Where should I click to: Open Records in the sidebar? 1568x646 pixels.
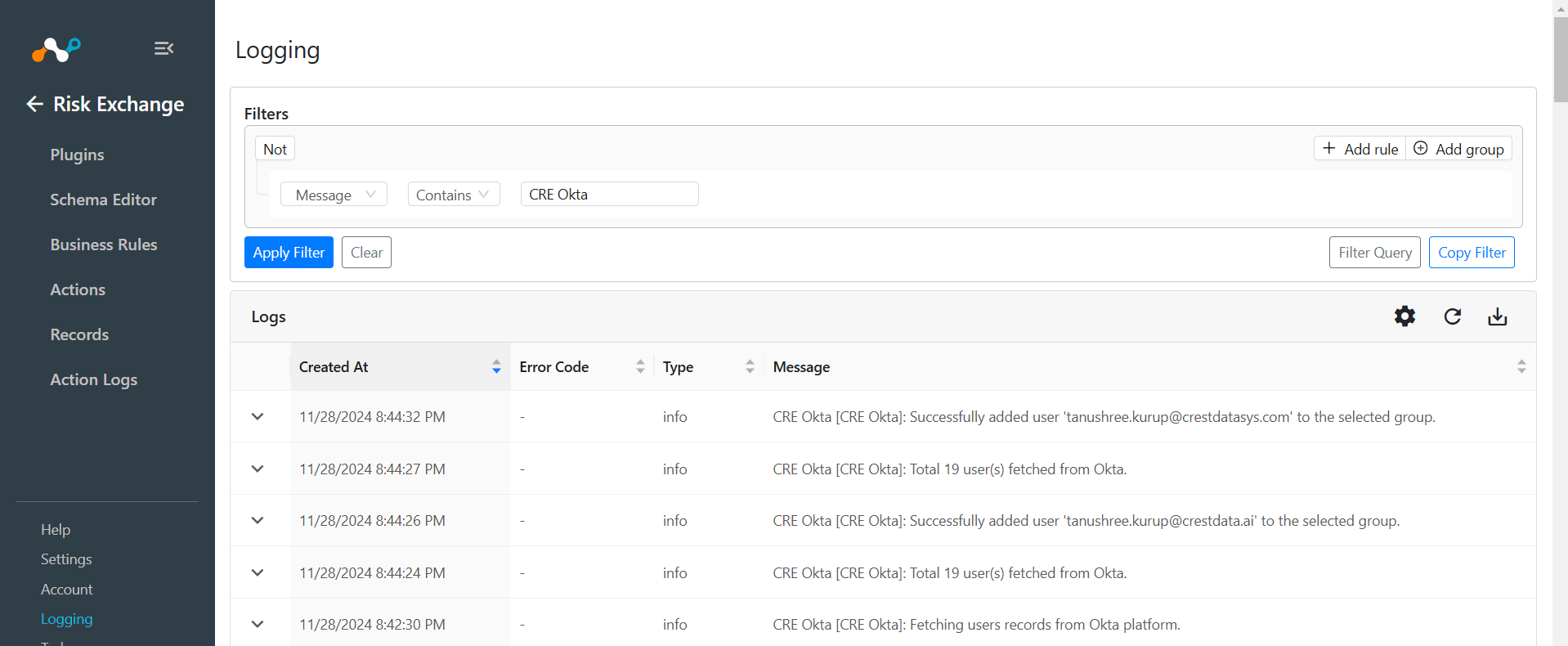coord(79,334)
